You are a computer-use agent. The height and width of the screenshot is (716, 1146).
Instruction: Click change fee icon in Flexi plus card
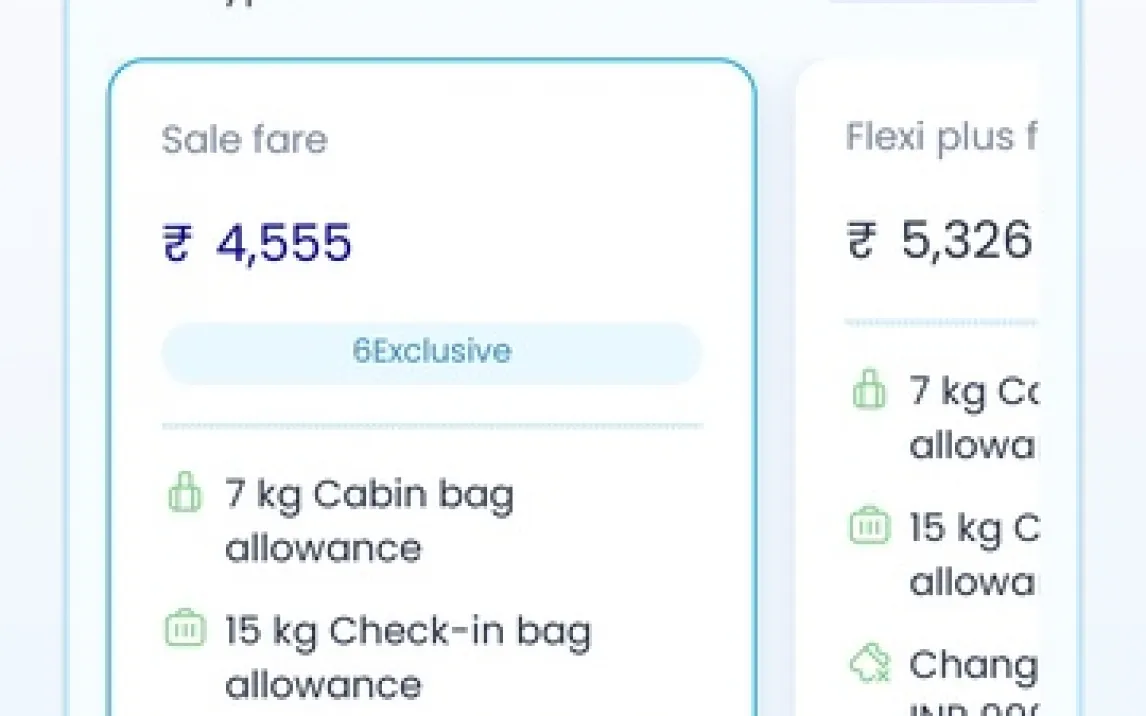coord(868,663)
